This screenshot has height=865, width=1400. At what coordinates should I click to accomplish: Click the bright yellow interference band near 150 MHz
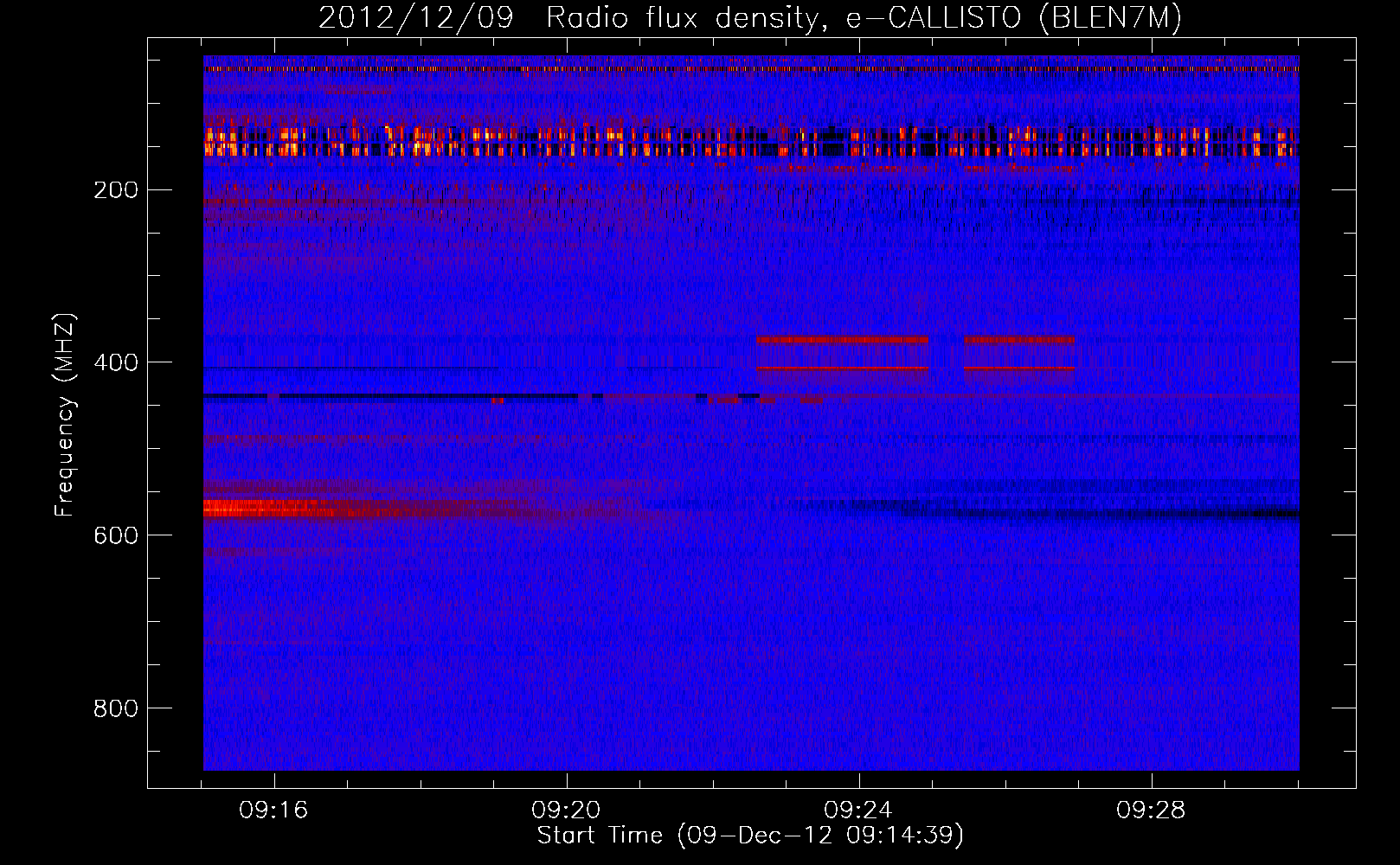click(751, 142)
